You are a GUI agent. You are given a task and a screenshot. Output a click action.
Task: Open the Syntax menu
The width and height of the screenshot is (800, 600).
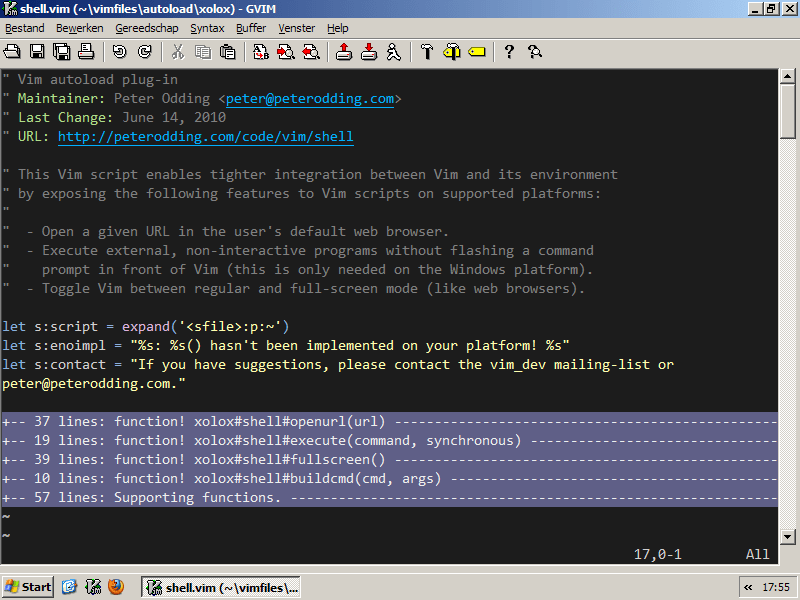click(207, 28)
